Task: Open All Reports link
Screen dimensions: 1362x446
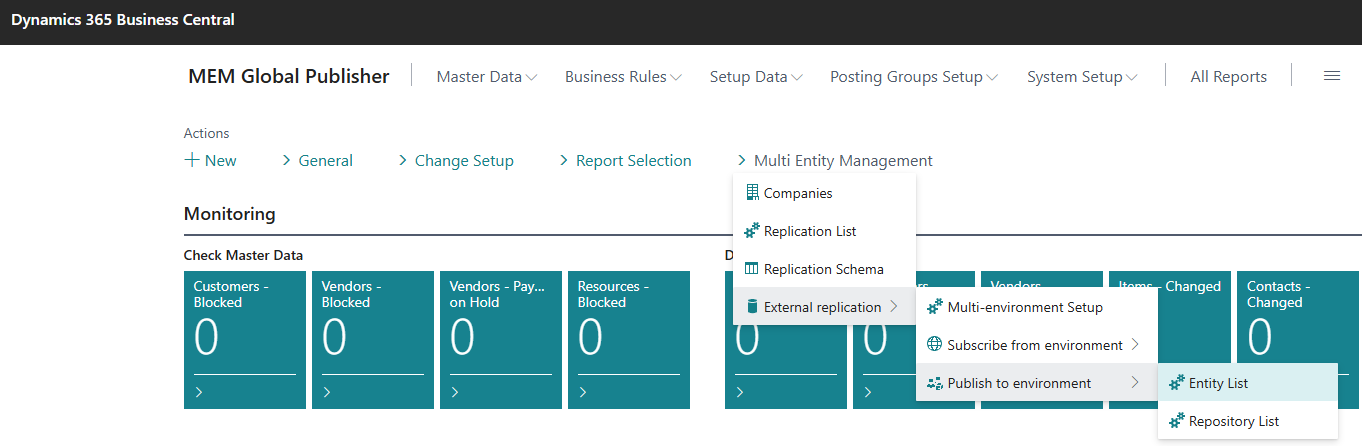Action: pyautogui.click(x=1228, y=77)
